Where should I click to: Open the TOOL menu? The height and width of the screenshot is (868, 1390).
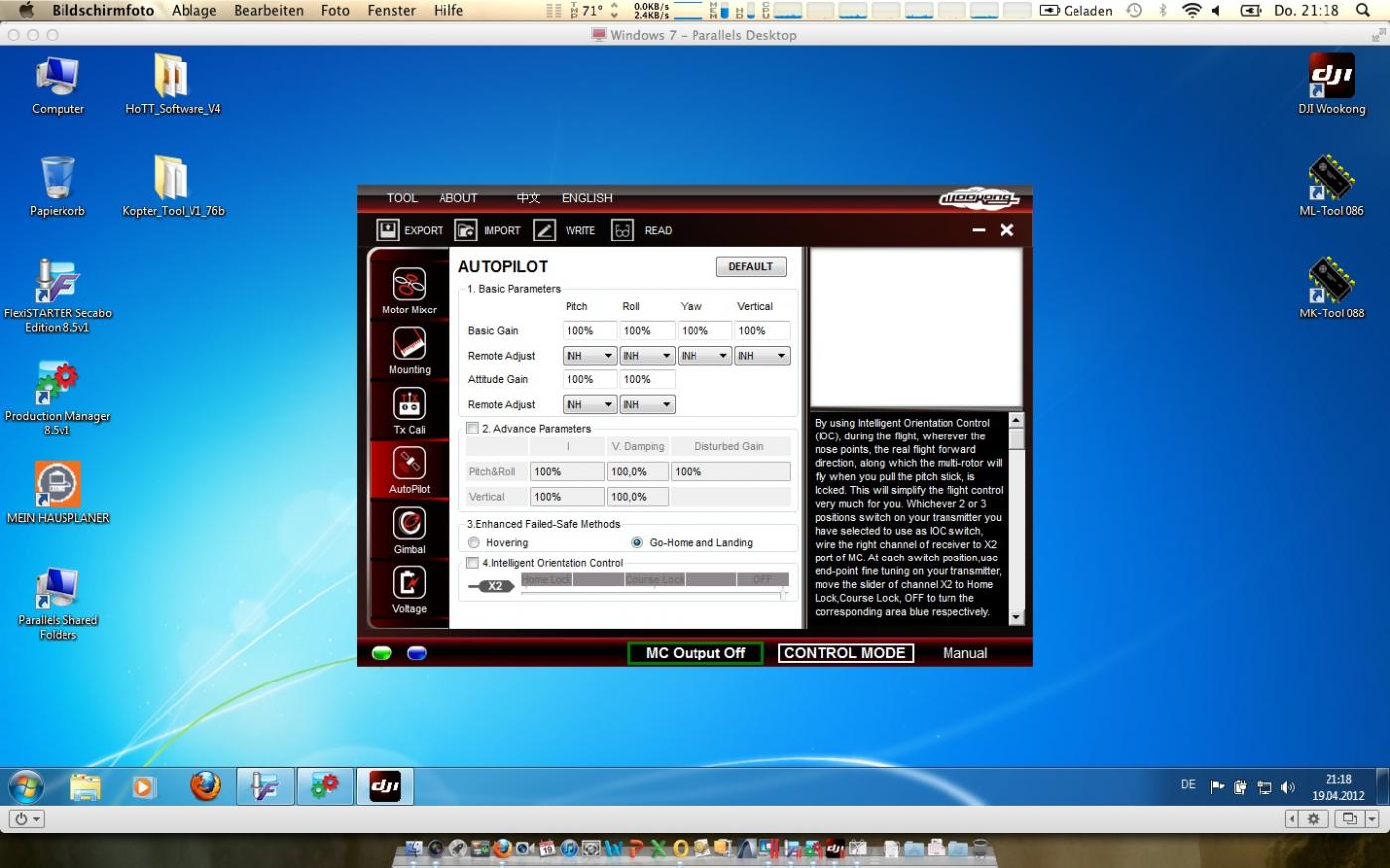(402, 198)
